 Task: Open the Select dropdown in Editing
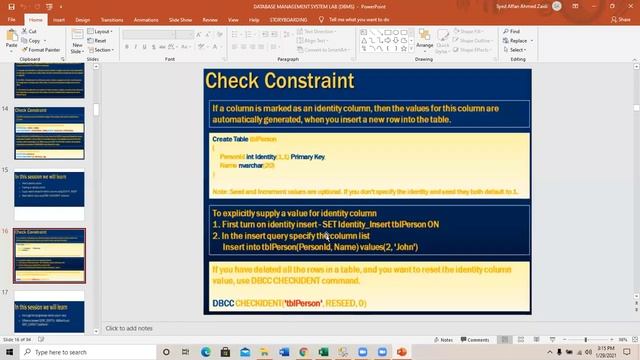point(515,50)
